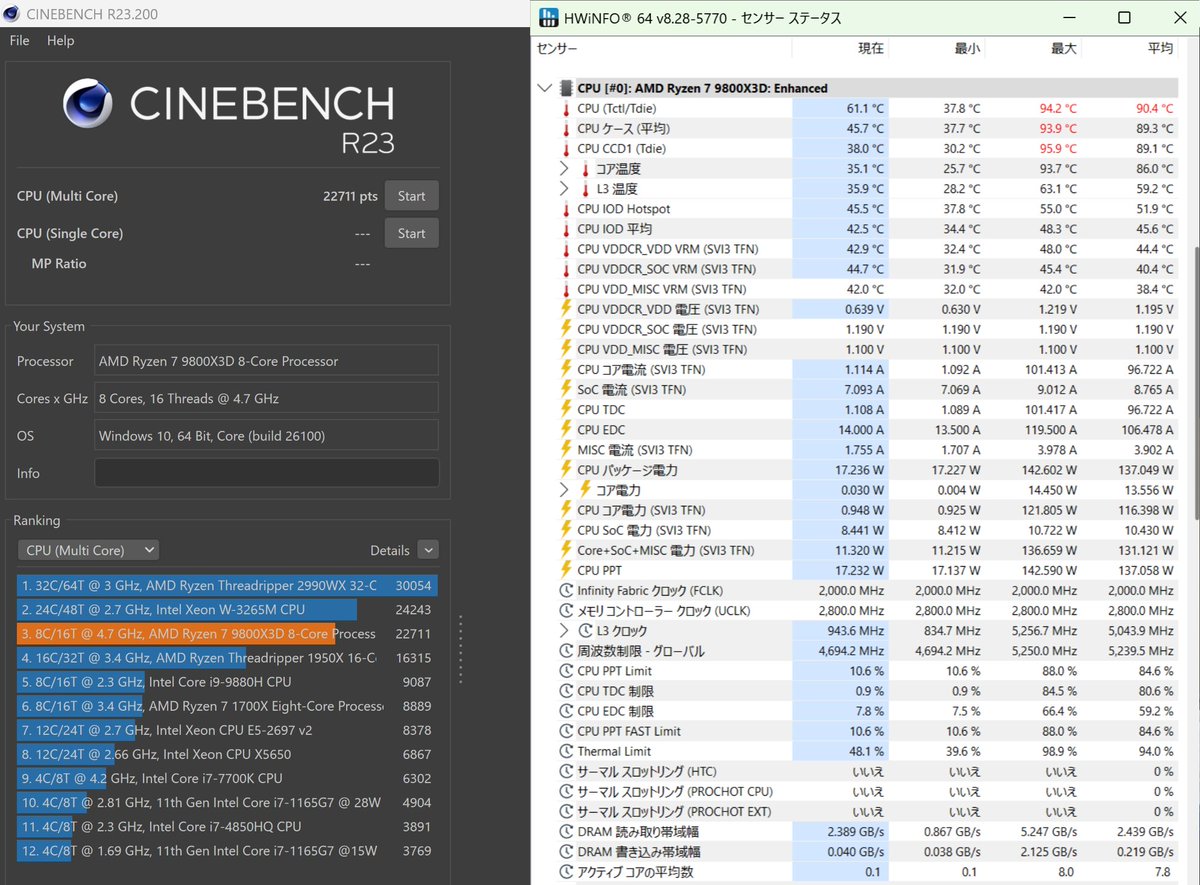Viewport: 1200px width, 885px height.
Task: Click lightning icon beside MISC 電流 row
Action: (565, 450)
